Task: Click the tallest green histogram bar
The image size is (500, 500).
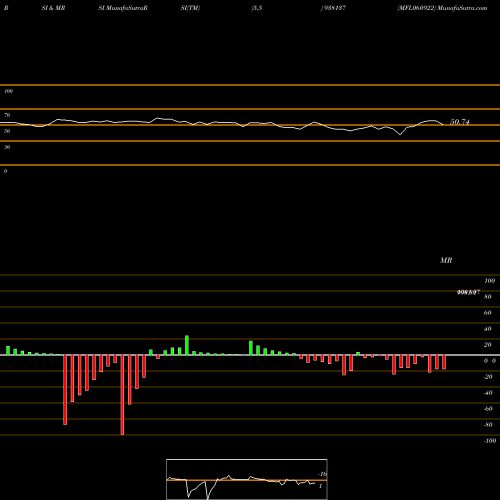Action: point(187,345)
